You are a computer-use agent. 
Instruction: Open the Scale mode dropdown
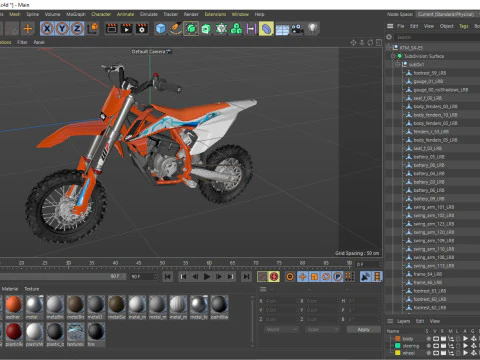tap(322, 329)
